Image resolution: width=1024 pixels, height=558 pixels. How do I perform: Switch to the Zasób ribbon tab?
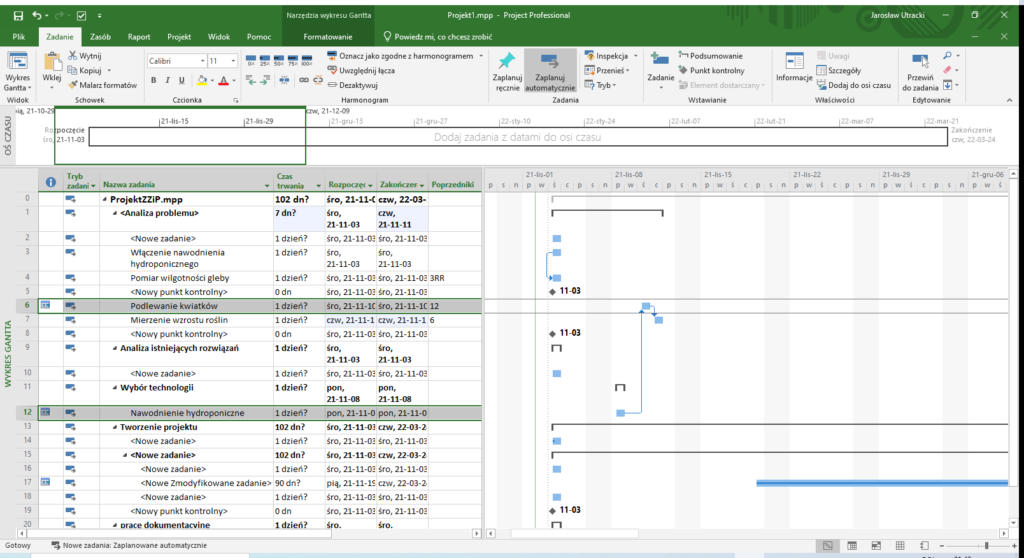pyautogui.click(x=100, y=36)
